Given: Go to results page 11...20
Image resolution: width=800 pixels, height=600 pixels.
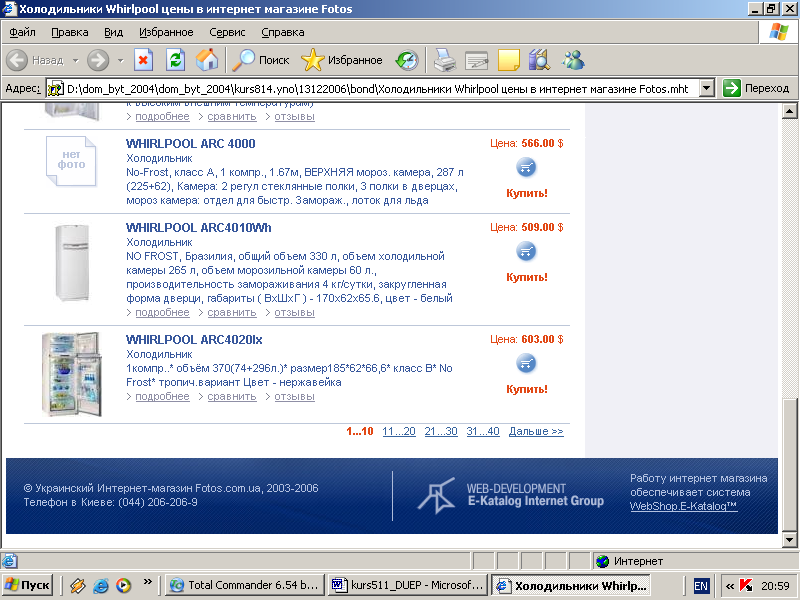Looking at the screenshot, I should coord(399,431).
